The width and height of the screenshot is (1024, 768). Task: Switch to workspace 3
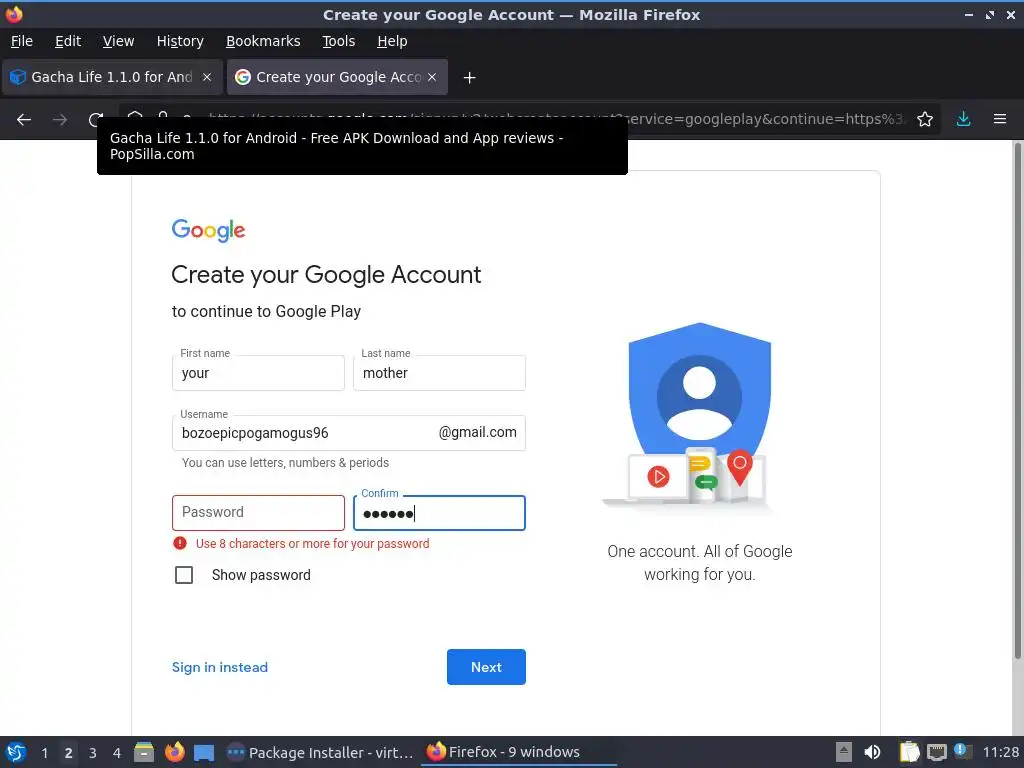pos(93,753)
